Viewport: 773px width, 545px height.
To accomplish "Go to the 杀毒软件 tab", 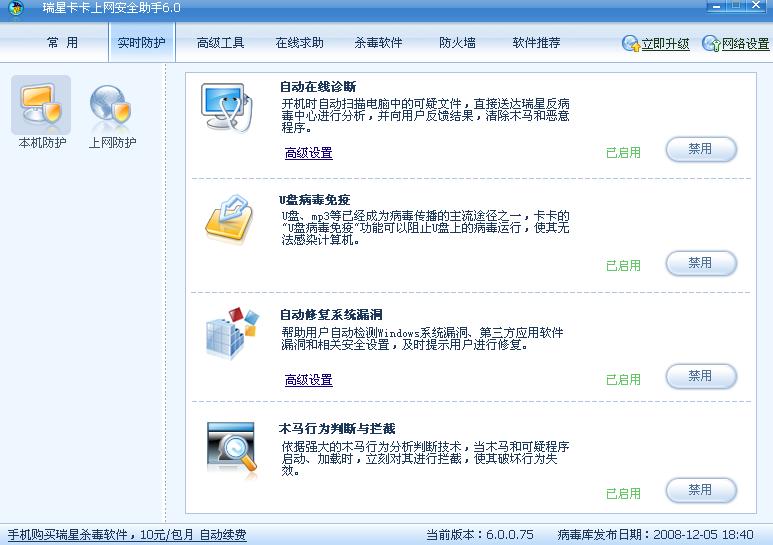I will pos(378,42).
